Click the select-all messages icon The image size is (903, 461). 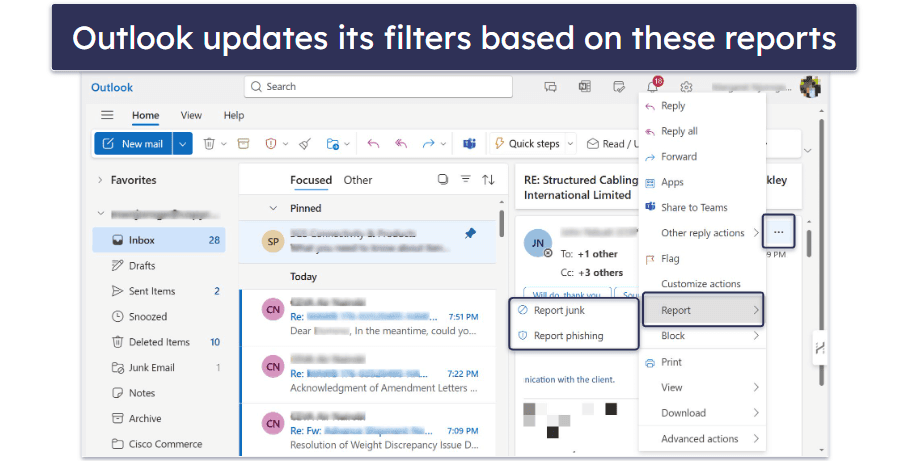pyautogui.click(x=442, y=179)
